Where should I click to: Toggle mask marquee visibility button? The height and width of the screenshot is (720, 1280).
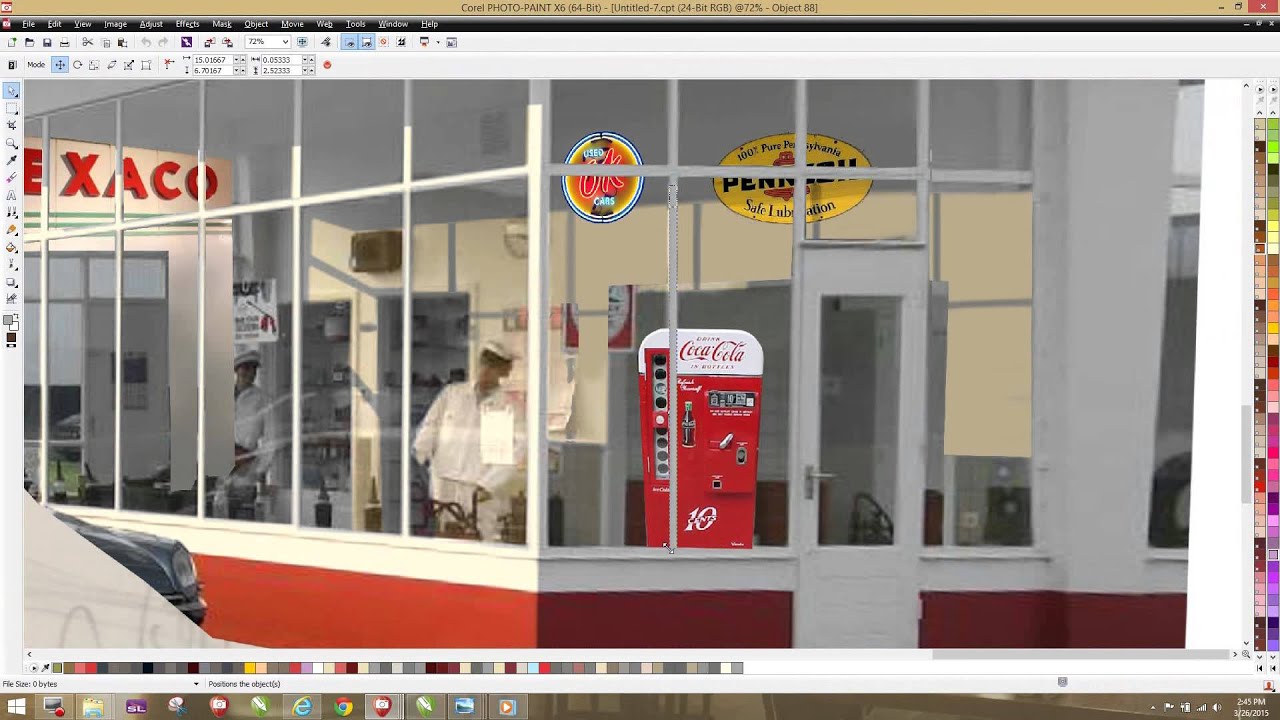pyautogui.click(x=366, y=42)
